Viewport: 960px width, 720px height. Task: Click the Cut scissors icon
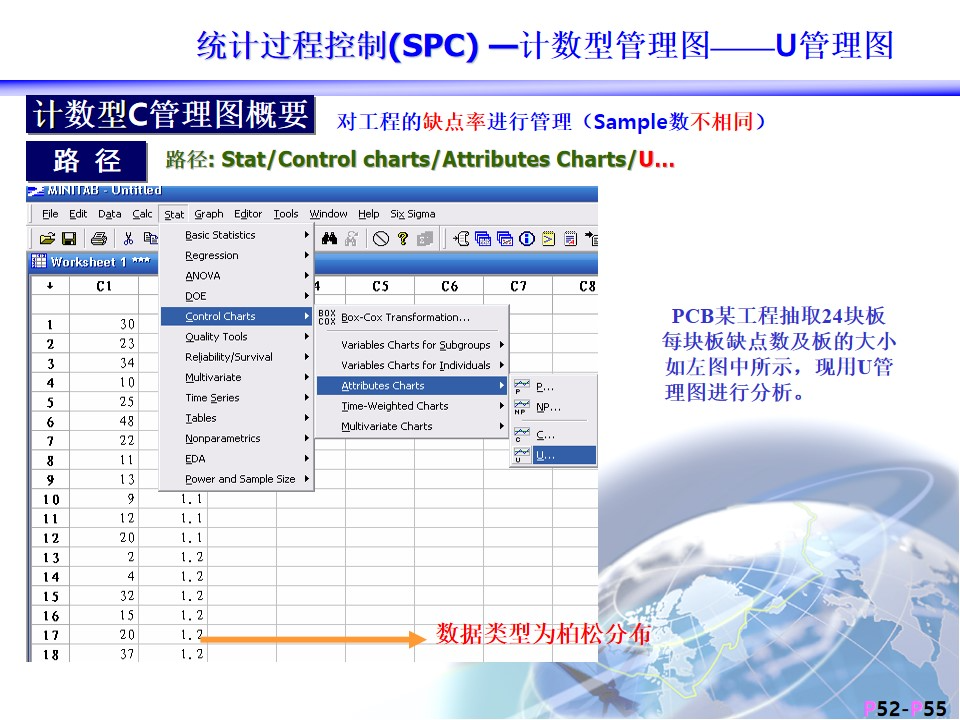click(x=128, y=239)
